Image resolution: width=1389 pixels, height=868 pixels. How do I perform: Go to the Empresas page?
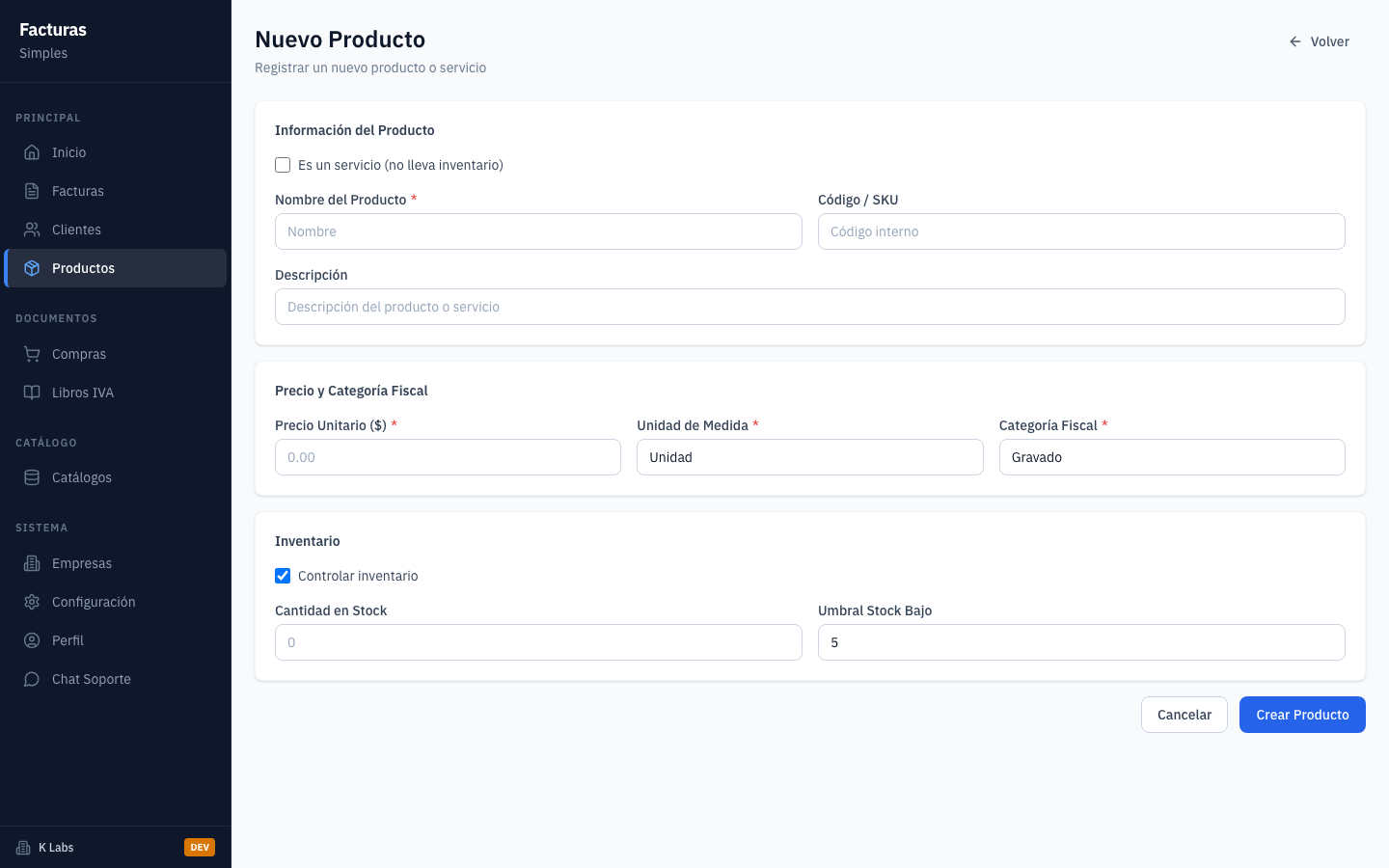[116, 563]
